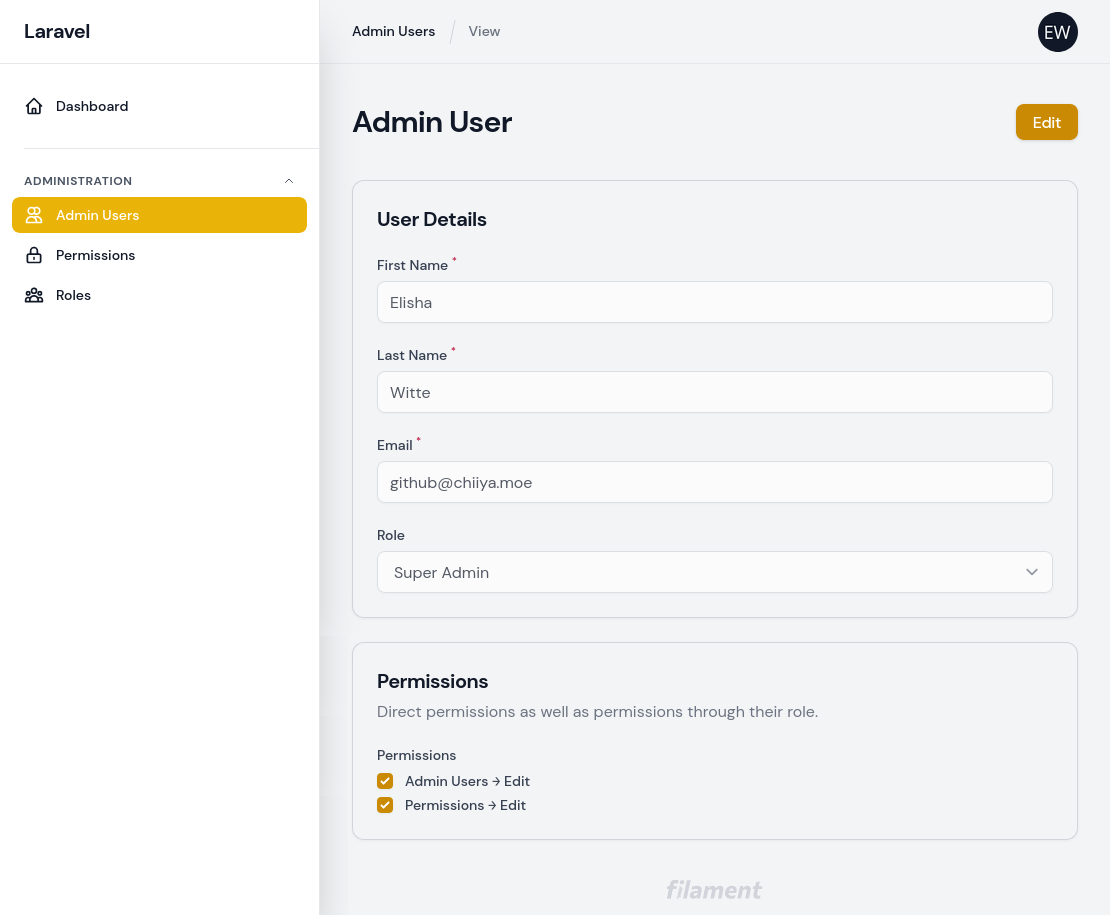The width and height of the screenshot is (1110, 915).
Task: Click the Roles group icon in sidebar
Action: (x=34, y=295)
